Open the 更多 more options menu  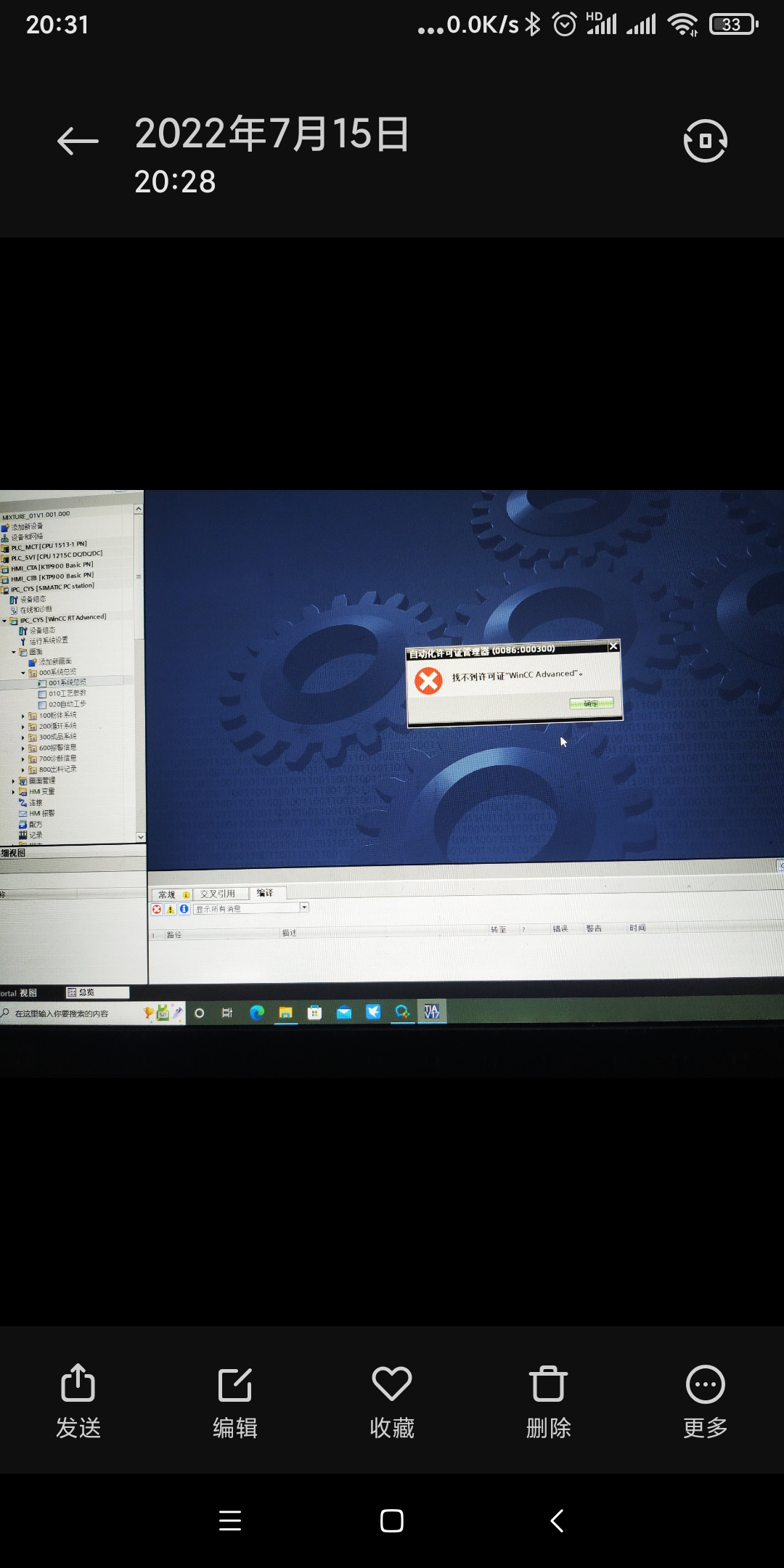point(705,1401)
